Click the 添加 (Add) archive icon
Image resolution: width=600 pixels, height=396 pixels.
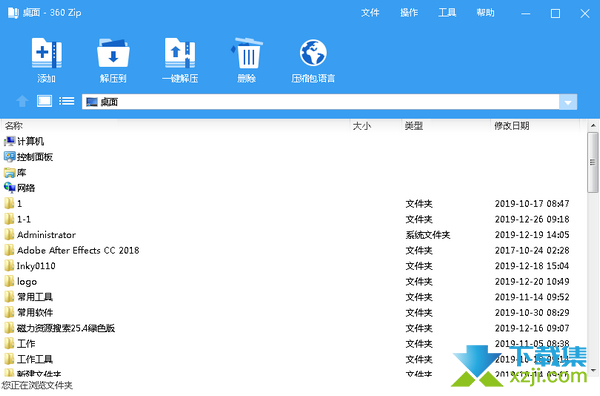(46, 53)
